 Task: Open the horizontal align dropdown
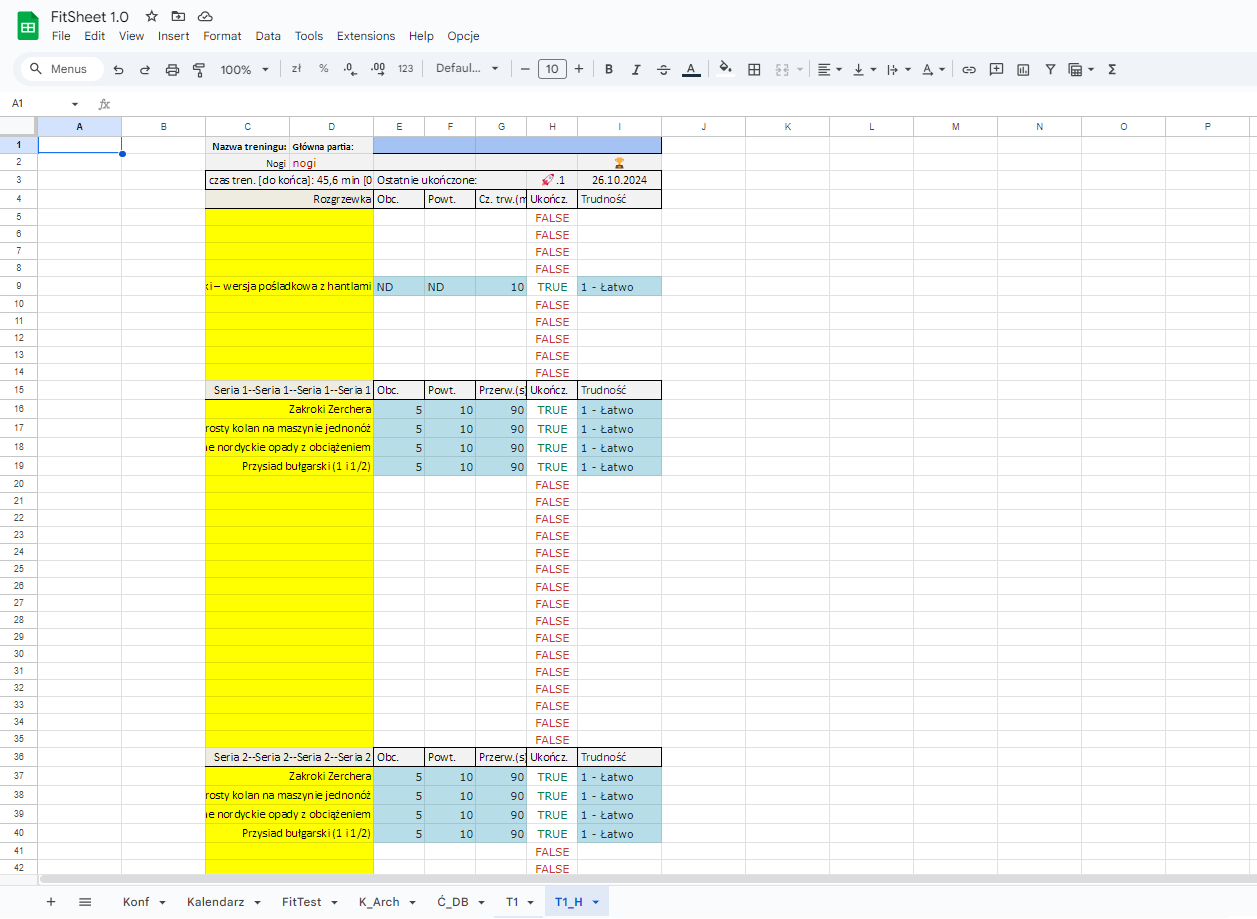tap(829, 69)
